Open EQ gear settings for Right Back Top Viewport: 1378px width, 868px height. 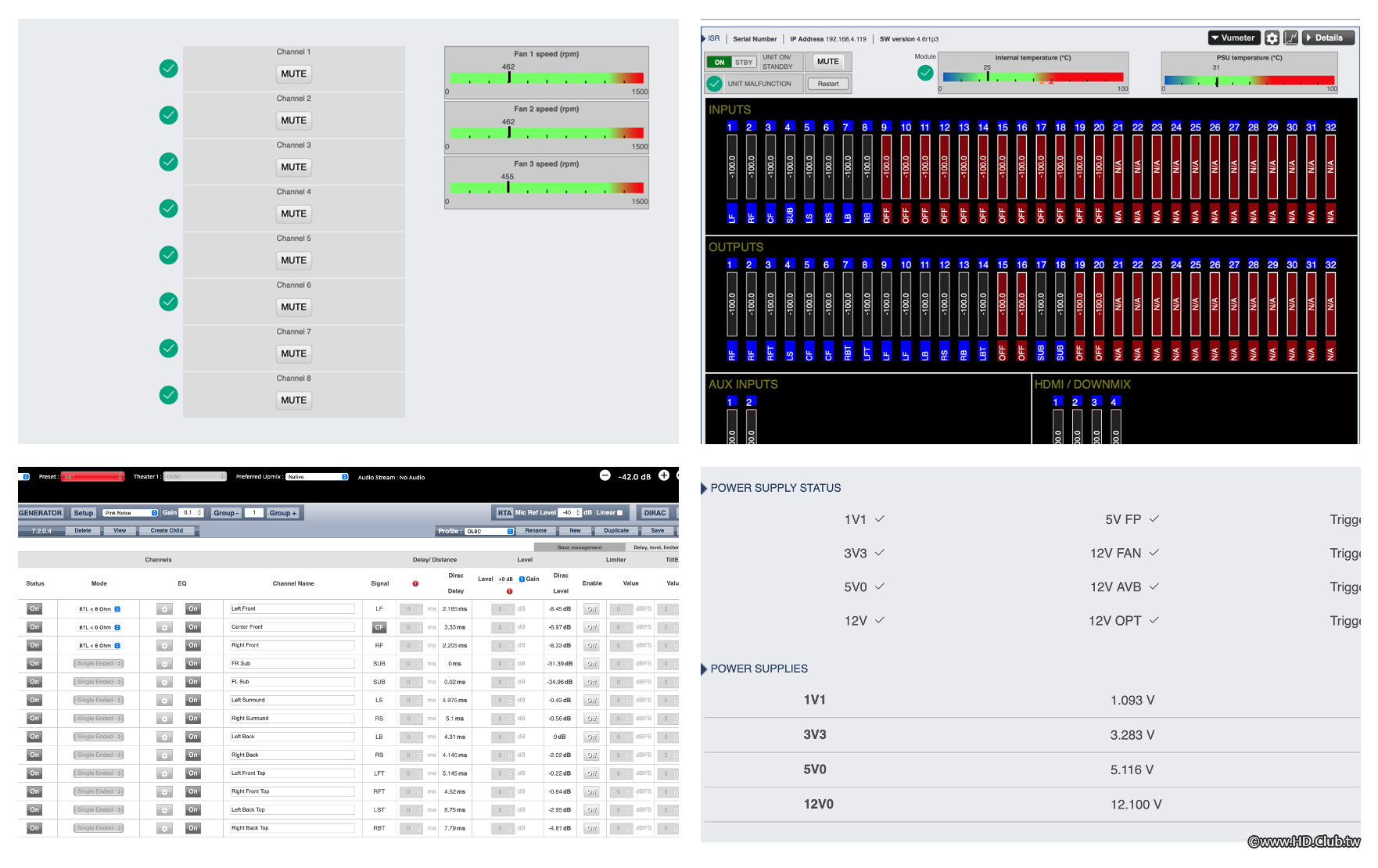coord(164,828)
